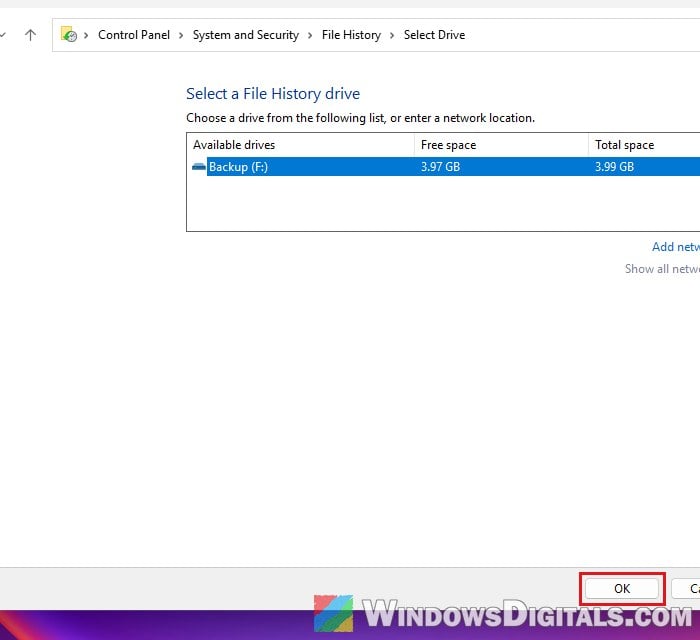This screenshot has width=700, height=640.
Task: Expand chevron before Control Panel breadcrumb
Action: (x=86, y=35)
